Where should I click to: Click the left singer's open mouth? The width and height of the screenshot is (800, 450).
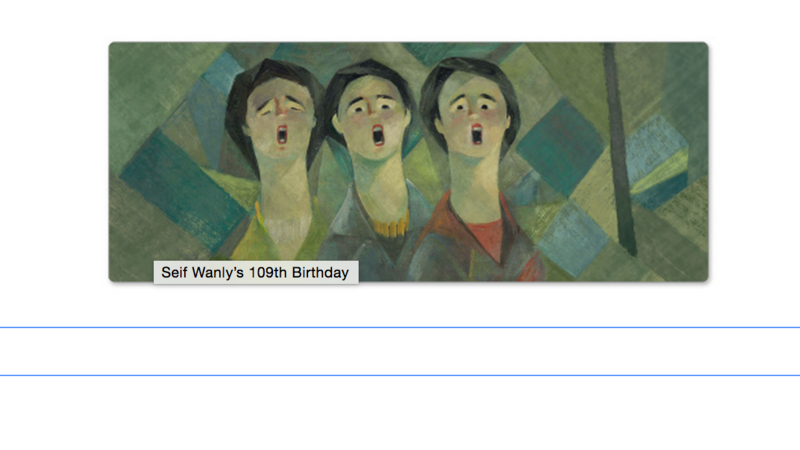(281, 134)
